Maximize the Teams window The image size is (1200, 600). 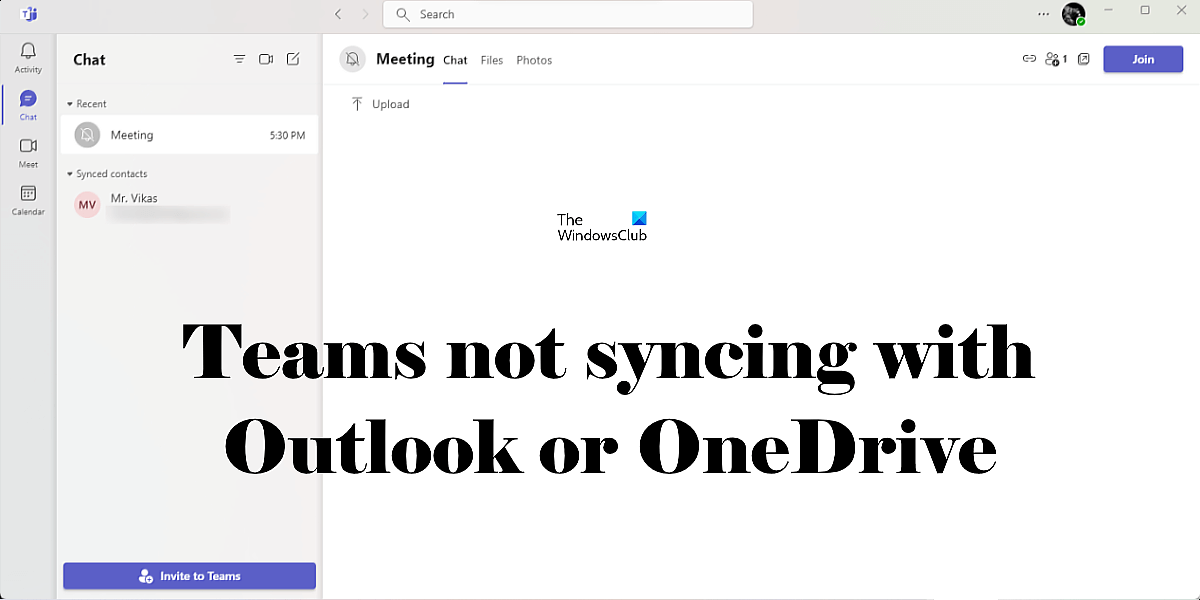[x=1145, y=10]
